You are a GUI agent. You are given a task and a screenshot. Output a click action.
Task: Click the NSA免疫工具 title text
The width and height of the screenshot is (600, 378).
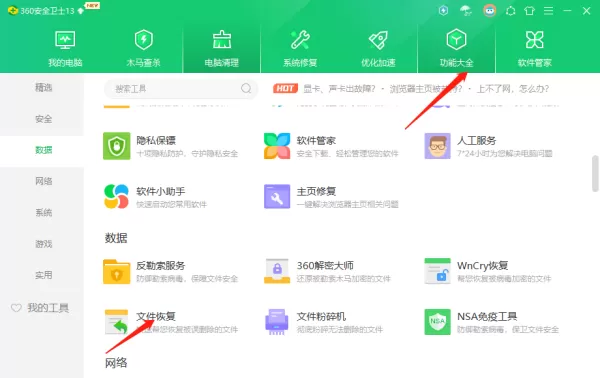[x=487, y=316]
